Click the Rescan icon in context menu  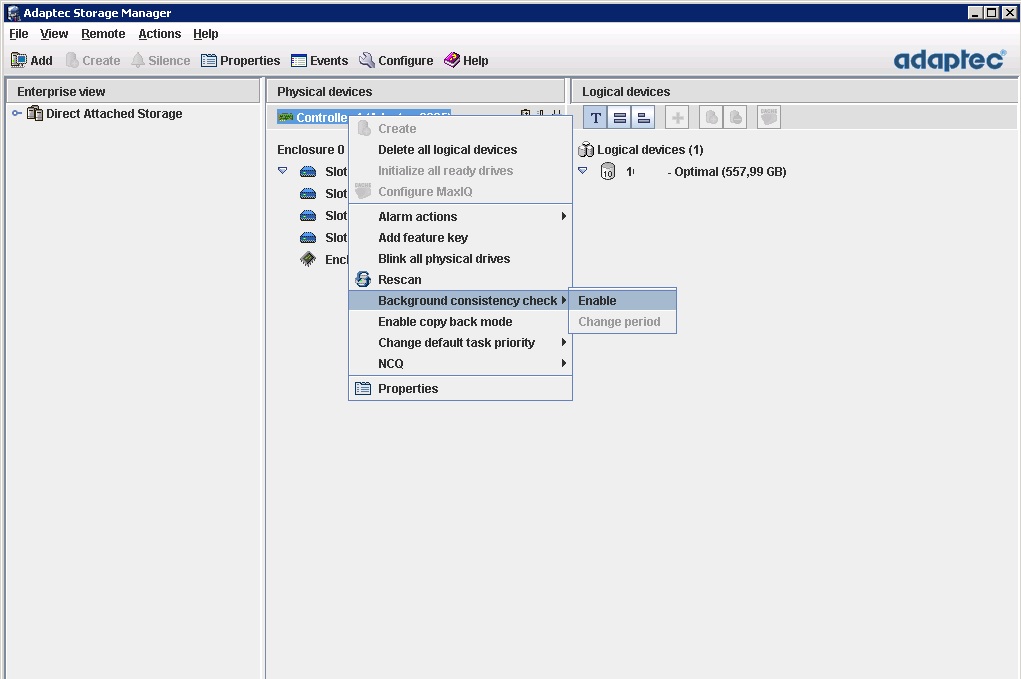point(363,280)
